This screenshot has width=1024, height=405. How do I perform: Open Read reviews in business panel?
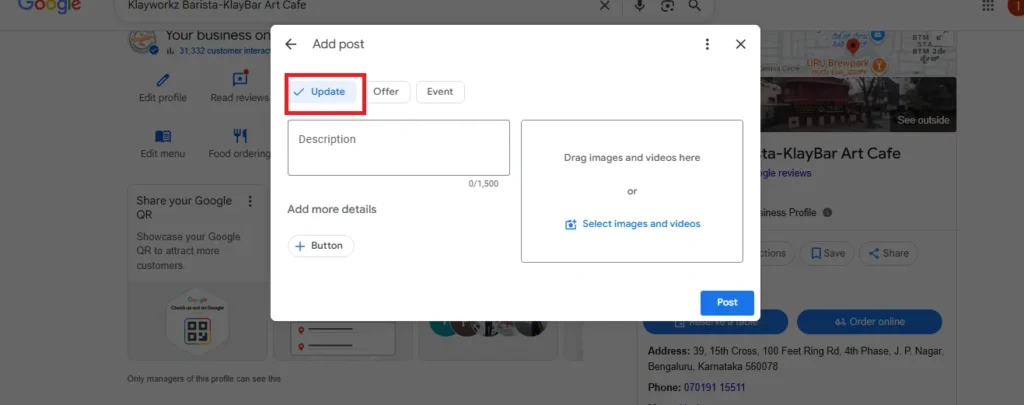[239, 87]
